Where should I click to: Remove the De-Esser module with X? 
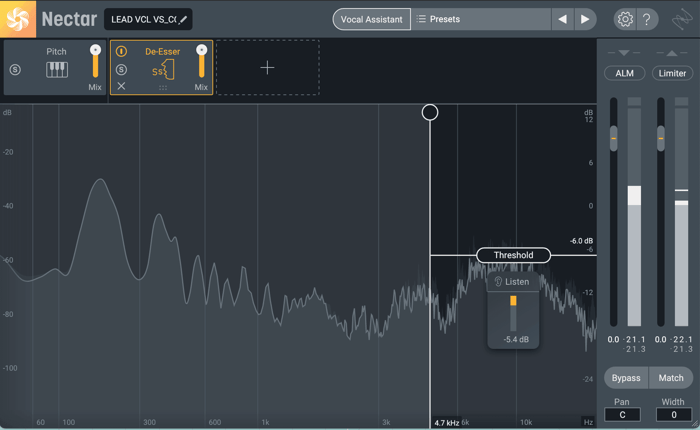121,86
